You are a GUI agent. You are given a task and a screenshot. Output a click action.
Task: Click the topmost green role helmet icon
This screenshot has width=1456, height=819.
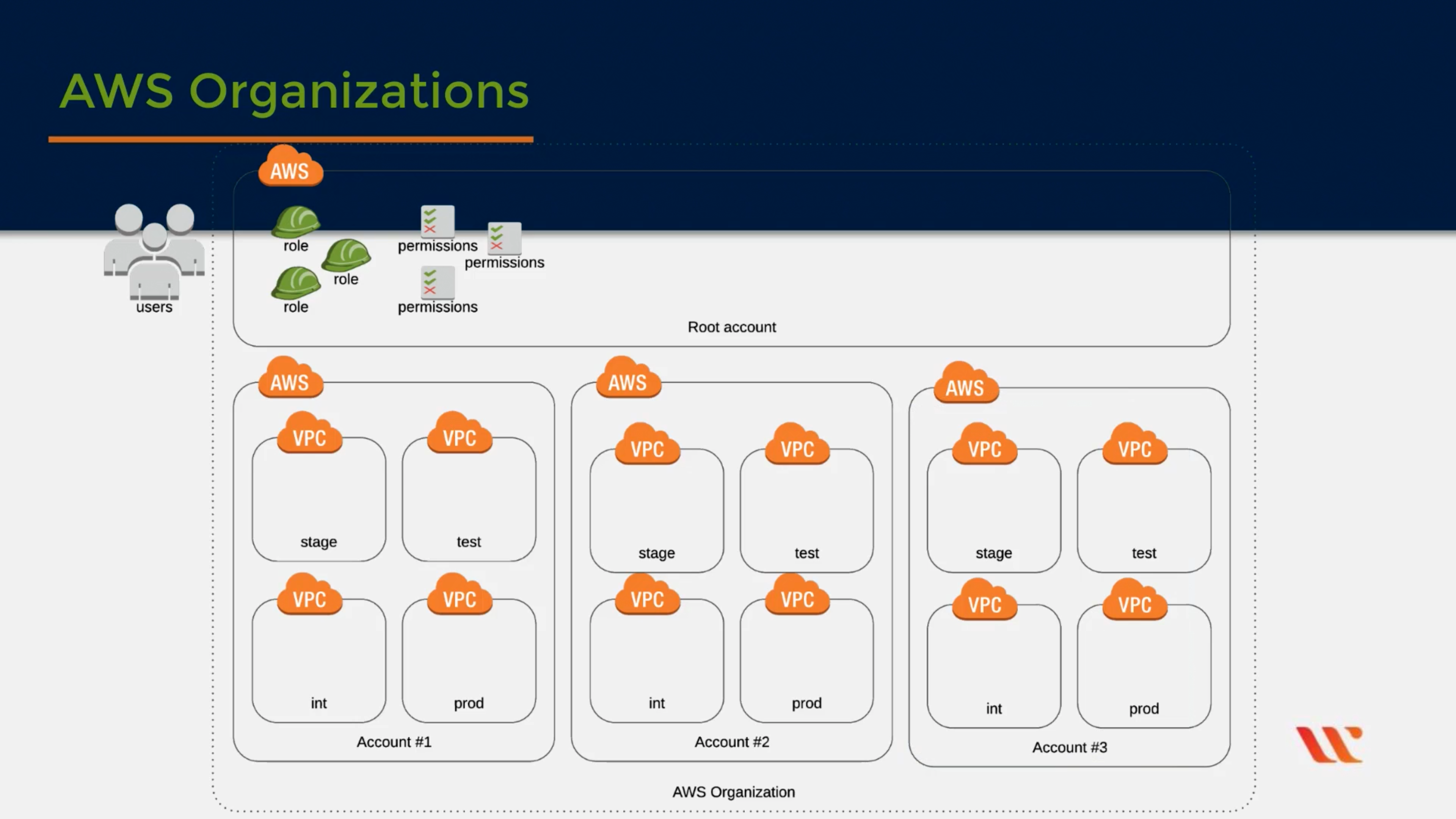tap(296, 221)
